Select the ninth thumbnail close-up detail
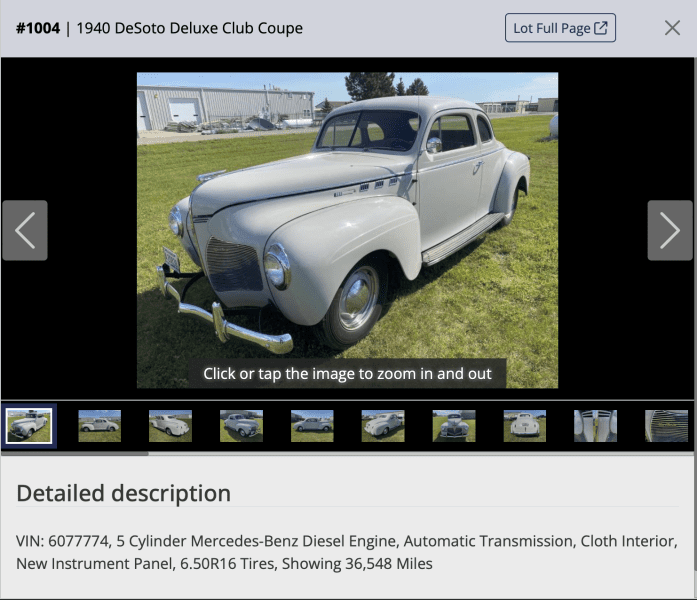The height and width of the screenshot is (600, 697). coord(596,426)
